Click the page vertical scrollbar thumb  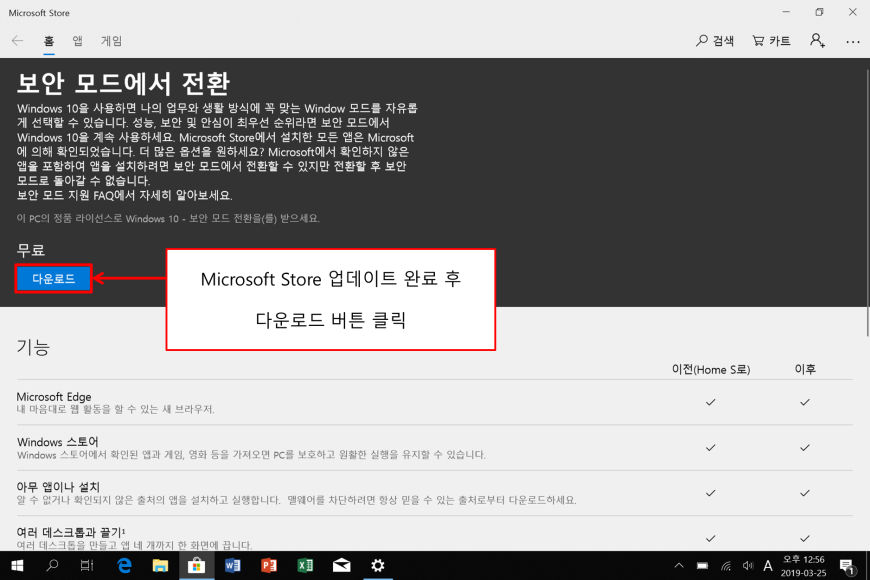click(867, 203)
